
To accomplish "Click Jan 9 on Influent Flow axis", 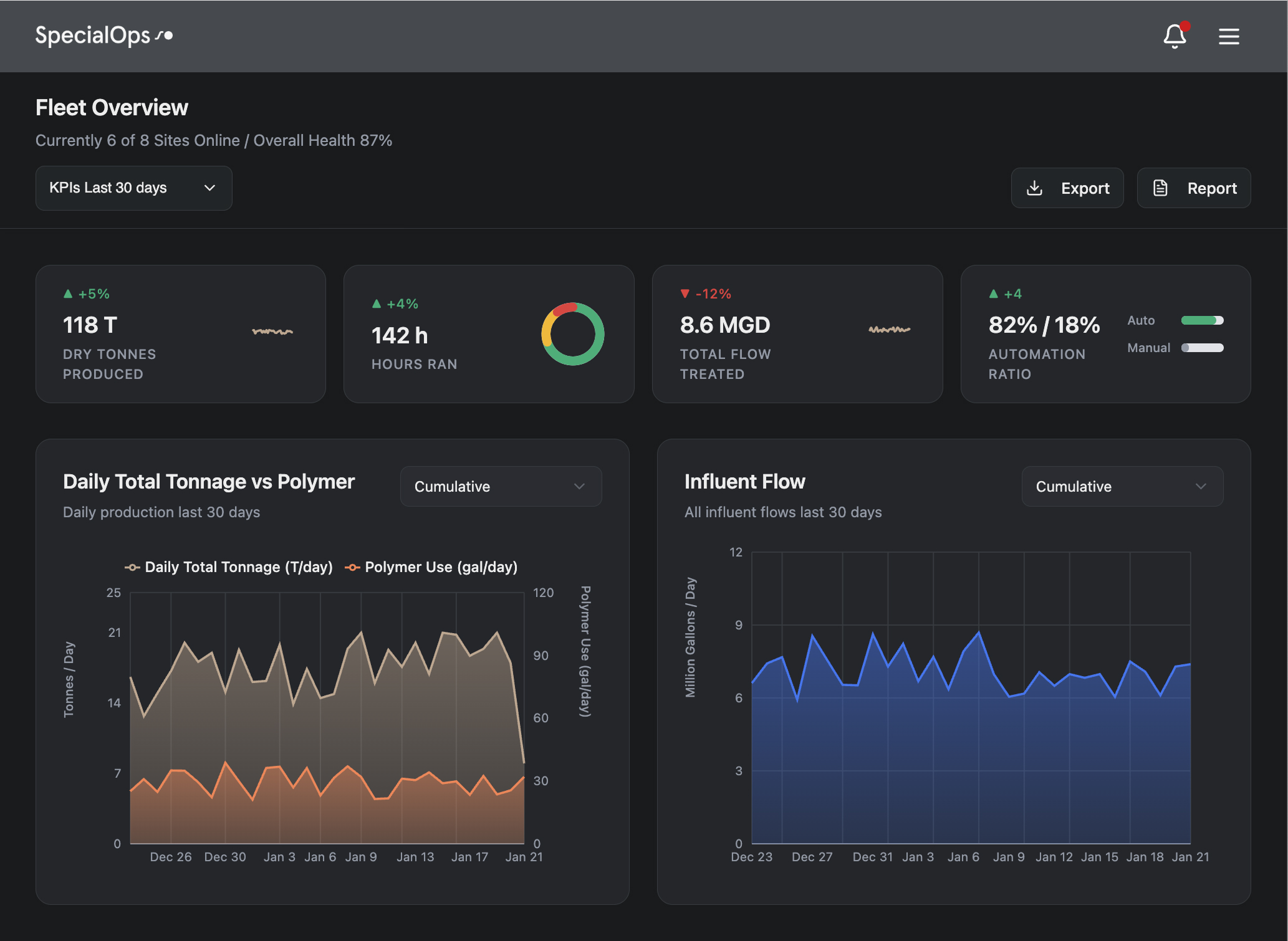I will point(1009,857).
